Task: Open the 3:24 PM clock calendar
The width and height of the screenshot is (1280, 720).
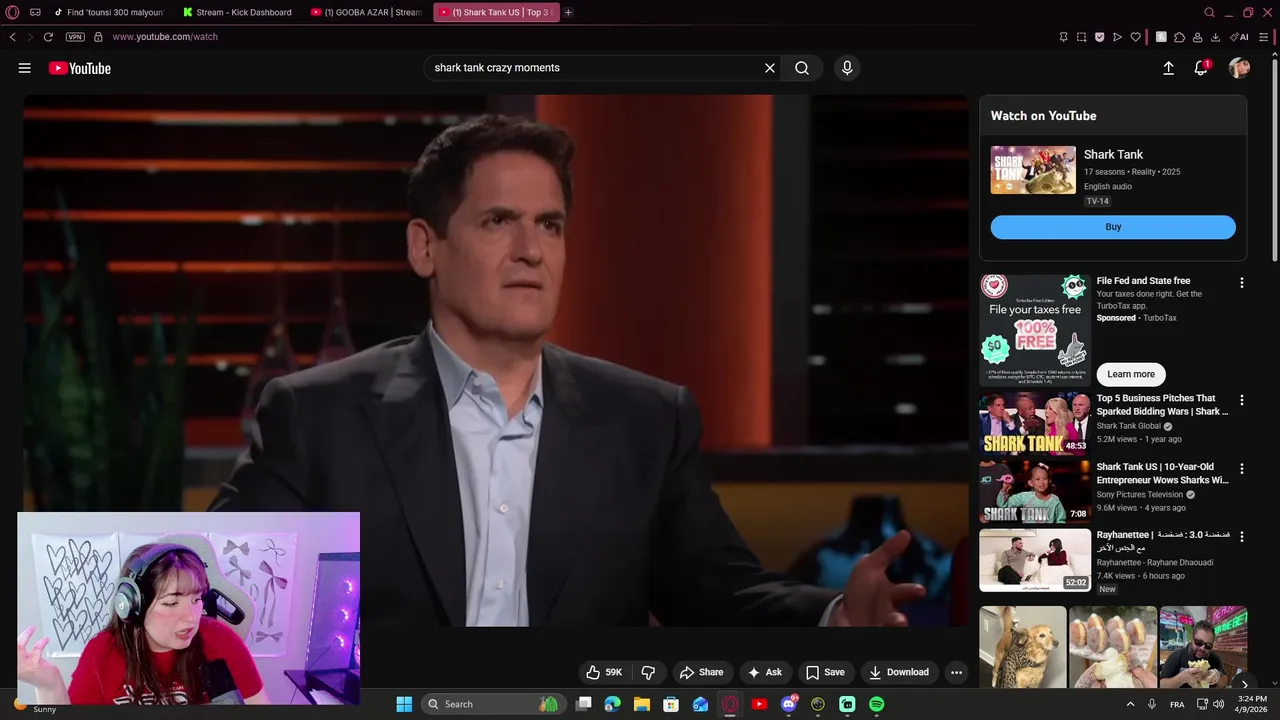Action: (x=1252, y=704)
